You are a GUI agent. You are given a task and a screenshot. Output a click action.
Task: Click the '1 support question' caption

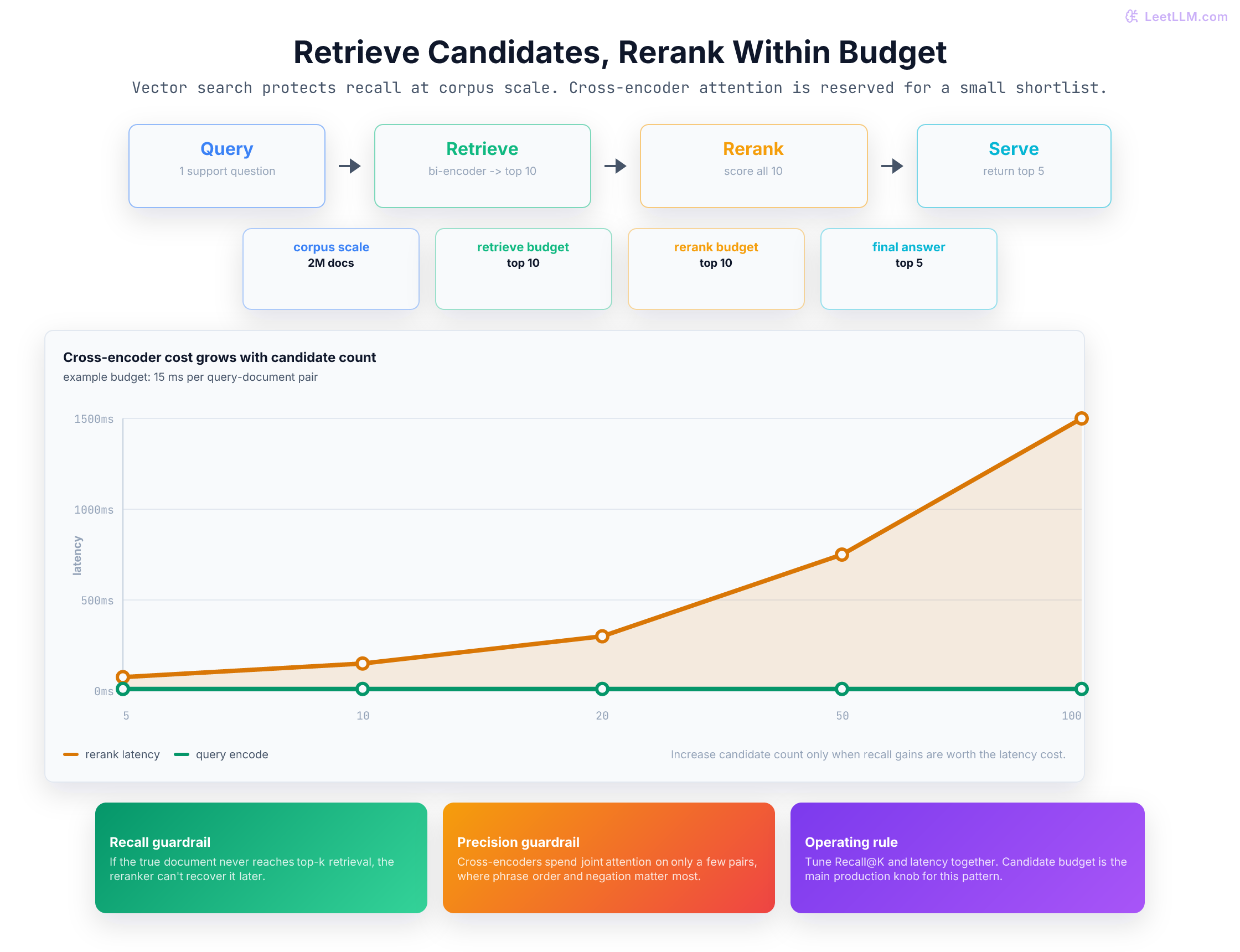[228, 171]
